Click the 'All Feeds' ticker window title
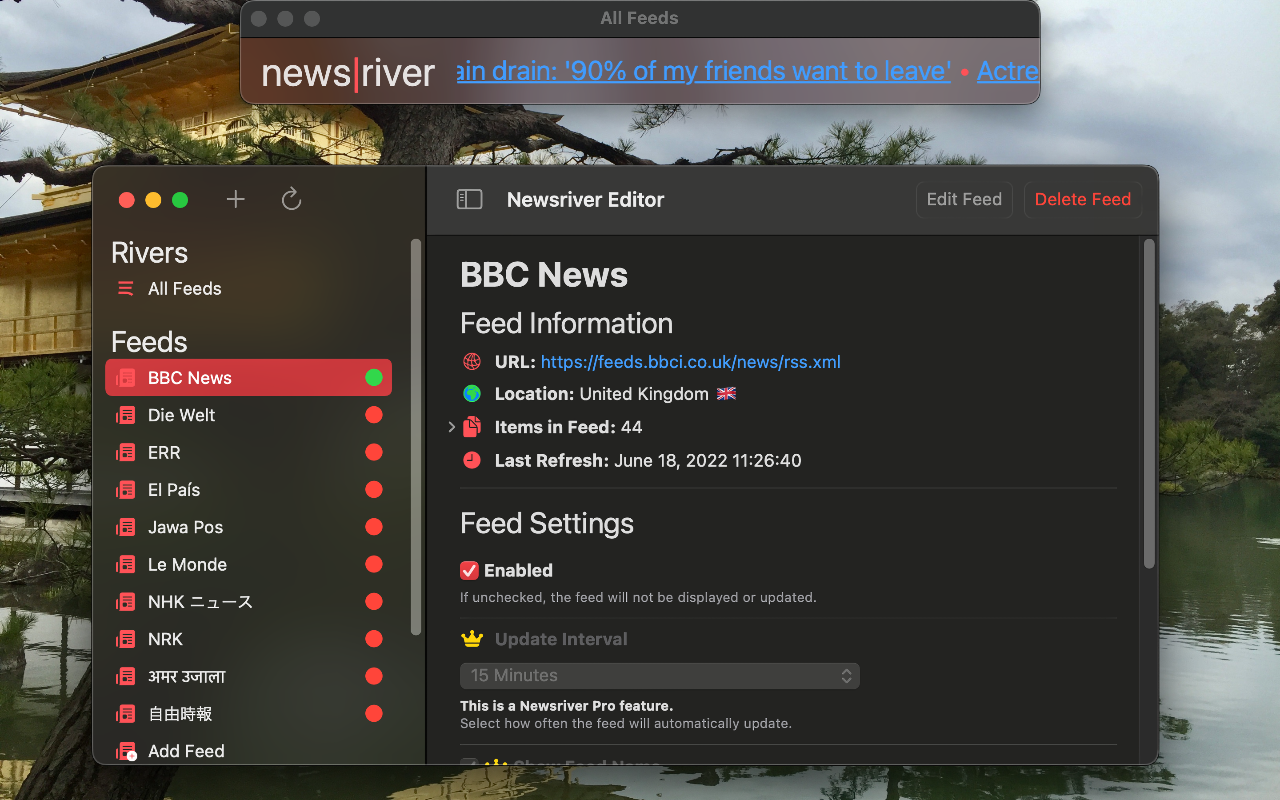The width and height of the screenshot is (1280, 800). tap(639, 18)
